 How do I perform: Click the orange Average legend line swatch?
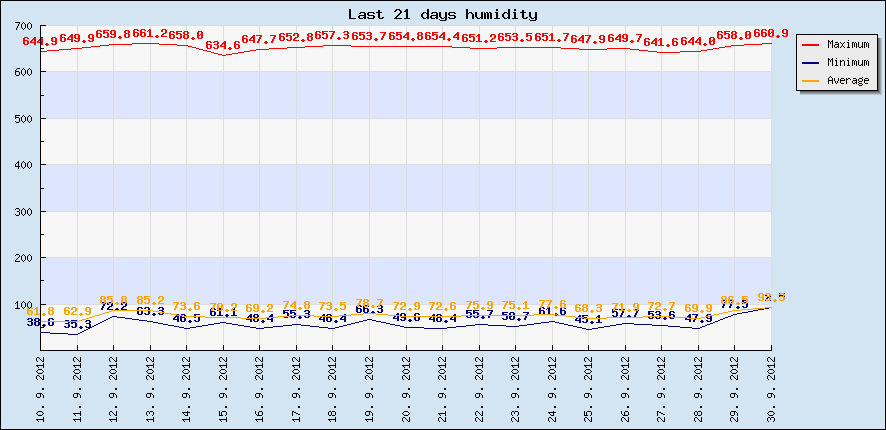point(811,80)
